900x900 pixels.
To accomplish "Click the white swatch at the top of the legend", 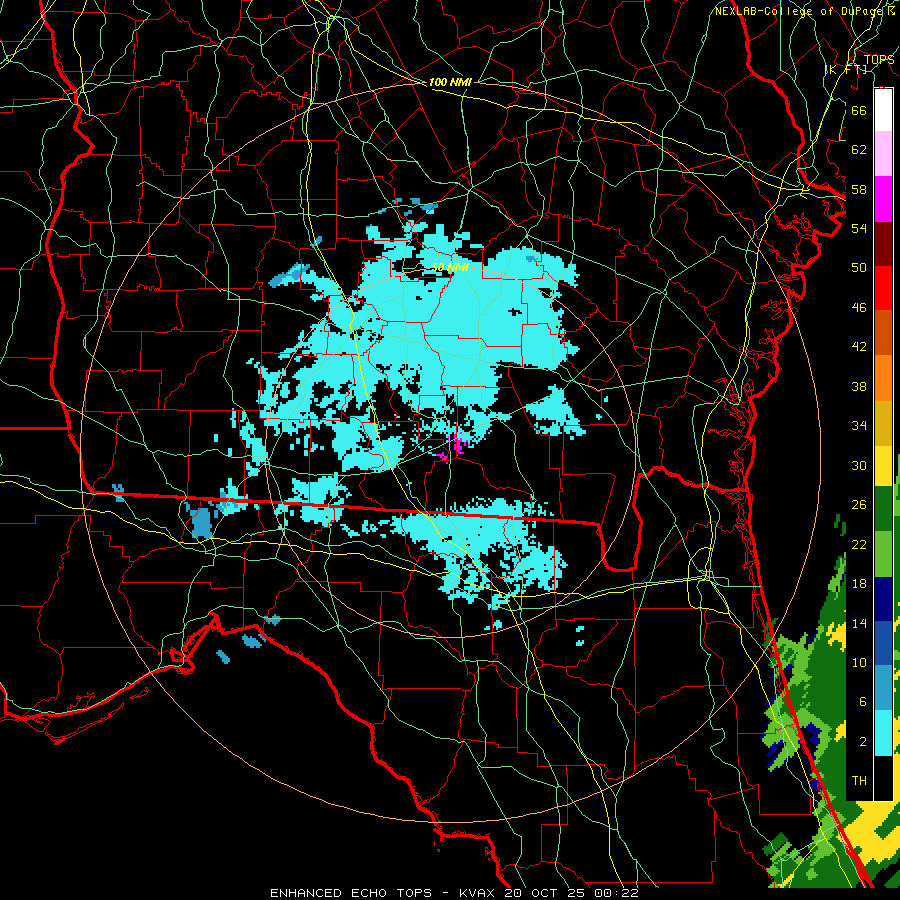I will [x=883, y=110].
